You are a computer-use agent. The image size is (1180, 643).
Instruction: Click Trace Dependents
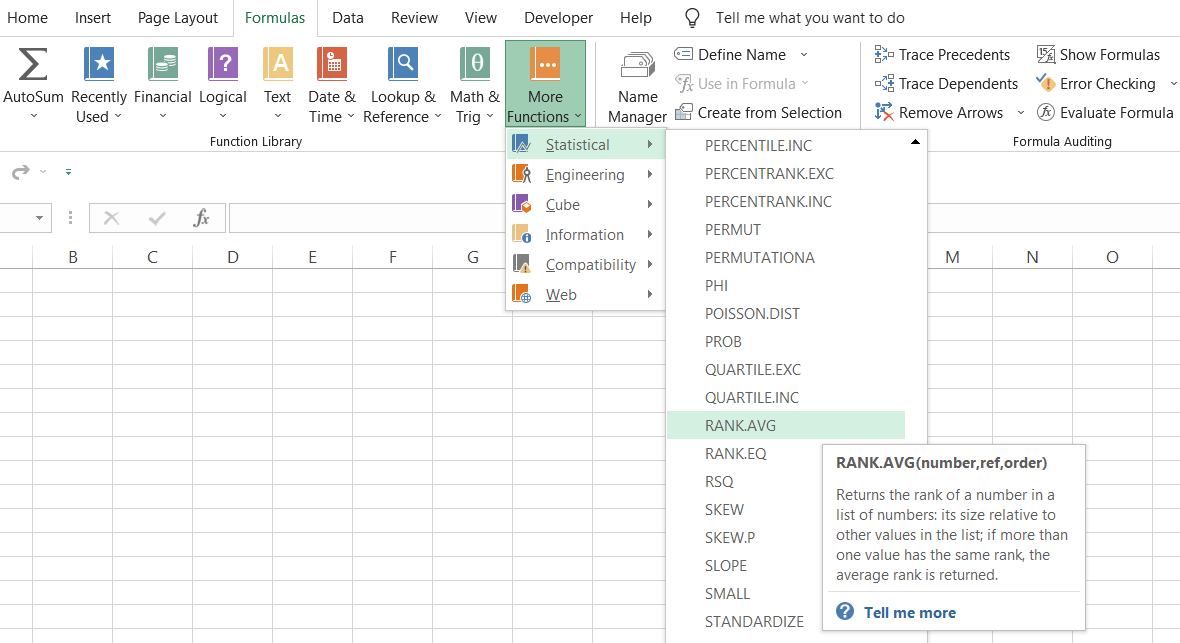coord(945,83)
